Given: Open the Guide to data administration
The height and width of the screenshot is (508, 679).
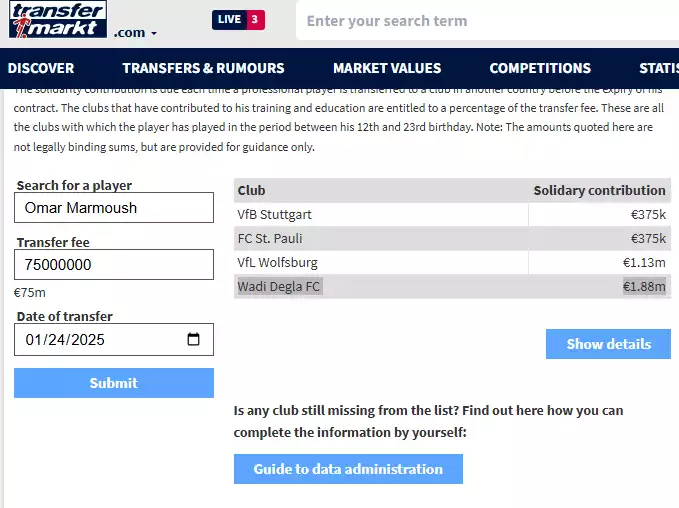Looking at the screenshot, I should point(348,469).
